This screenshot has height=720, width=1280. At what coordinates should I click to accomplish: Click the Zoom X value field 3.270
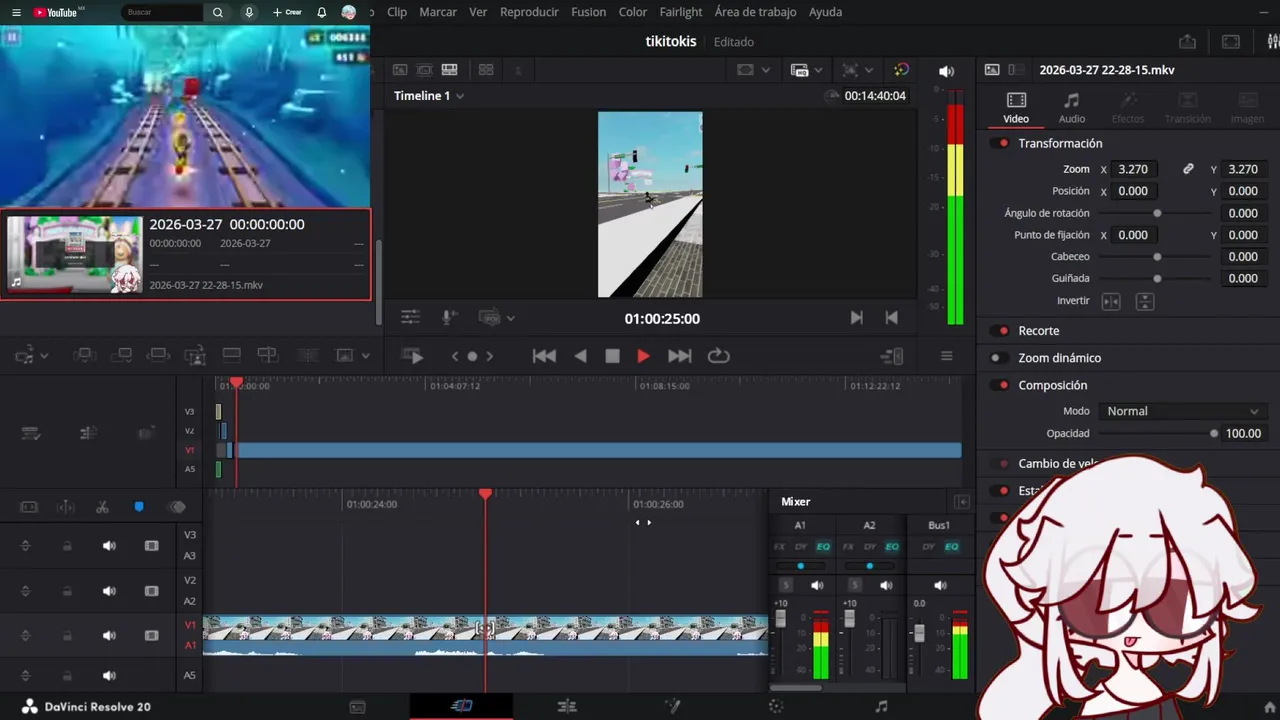click(1133, 169)
